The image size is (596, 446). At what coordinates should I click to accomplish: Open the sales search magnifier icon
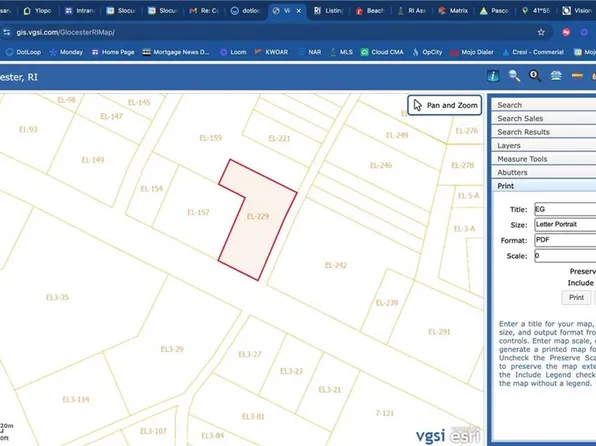click(535, 76)
